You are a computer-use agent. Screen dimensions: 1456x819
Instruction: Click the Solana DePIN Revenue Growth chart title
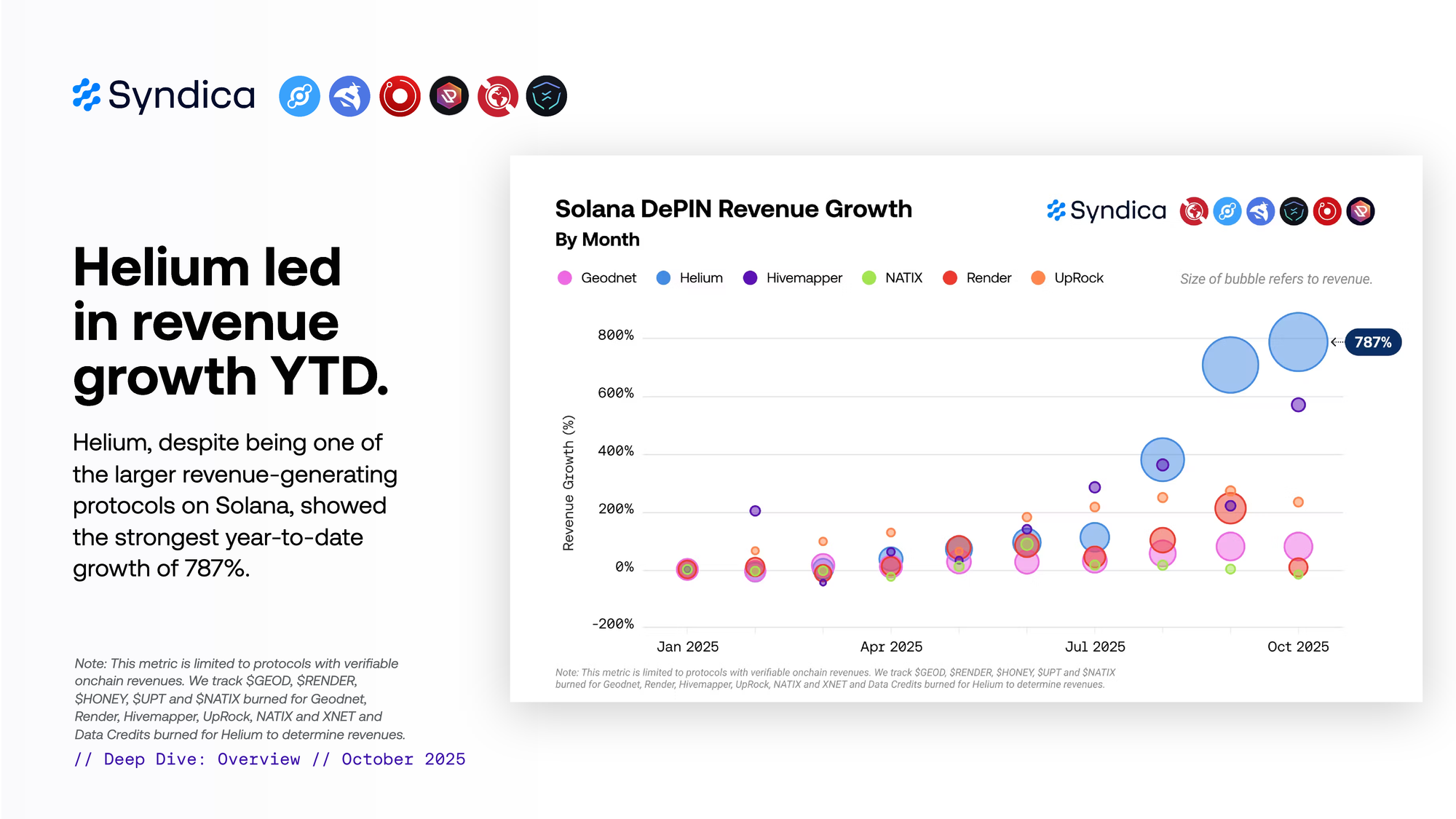733,209
